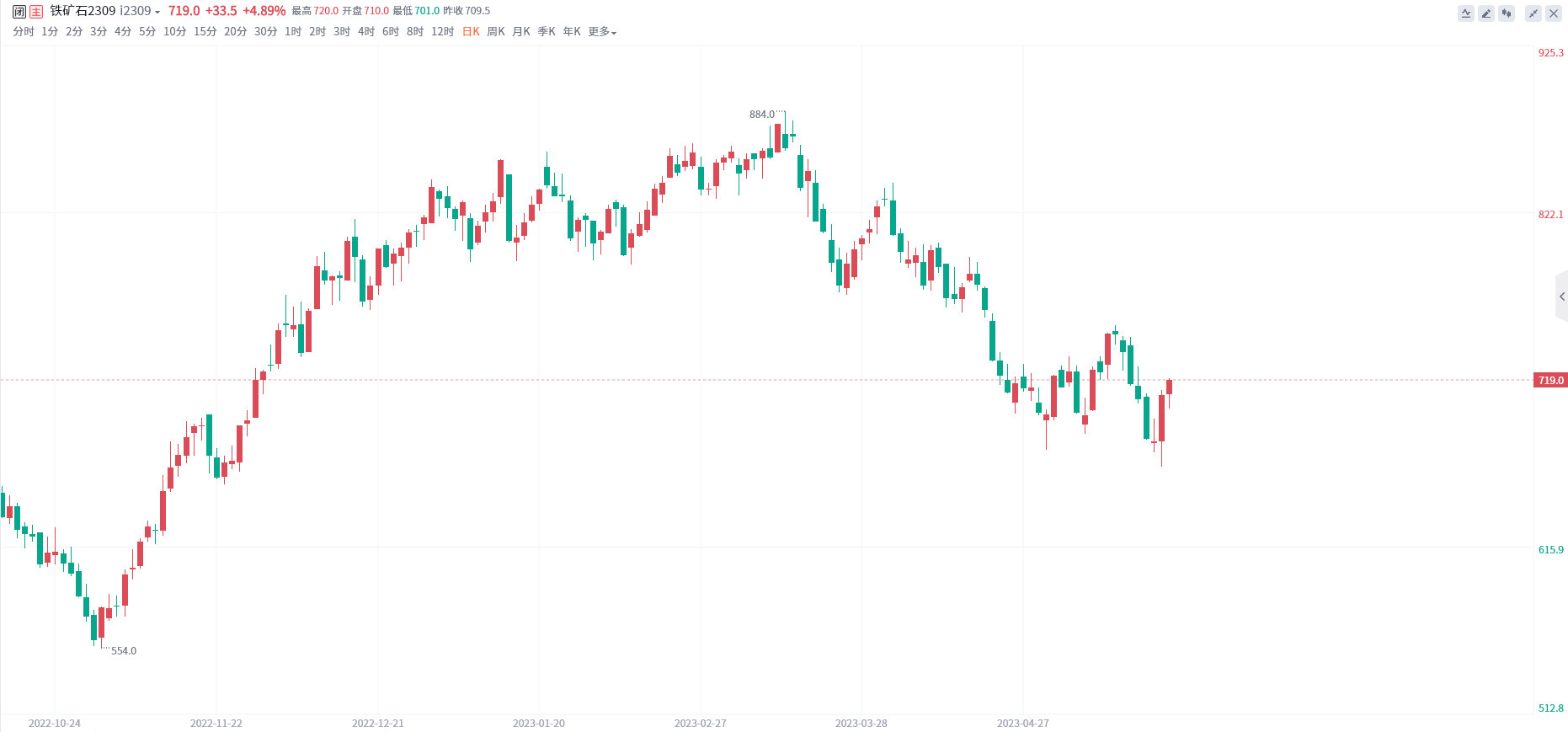Select the 30分 period tab
This screenshot has width=1568, height=732.
pos(266,32)
